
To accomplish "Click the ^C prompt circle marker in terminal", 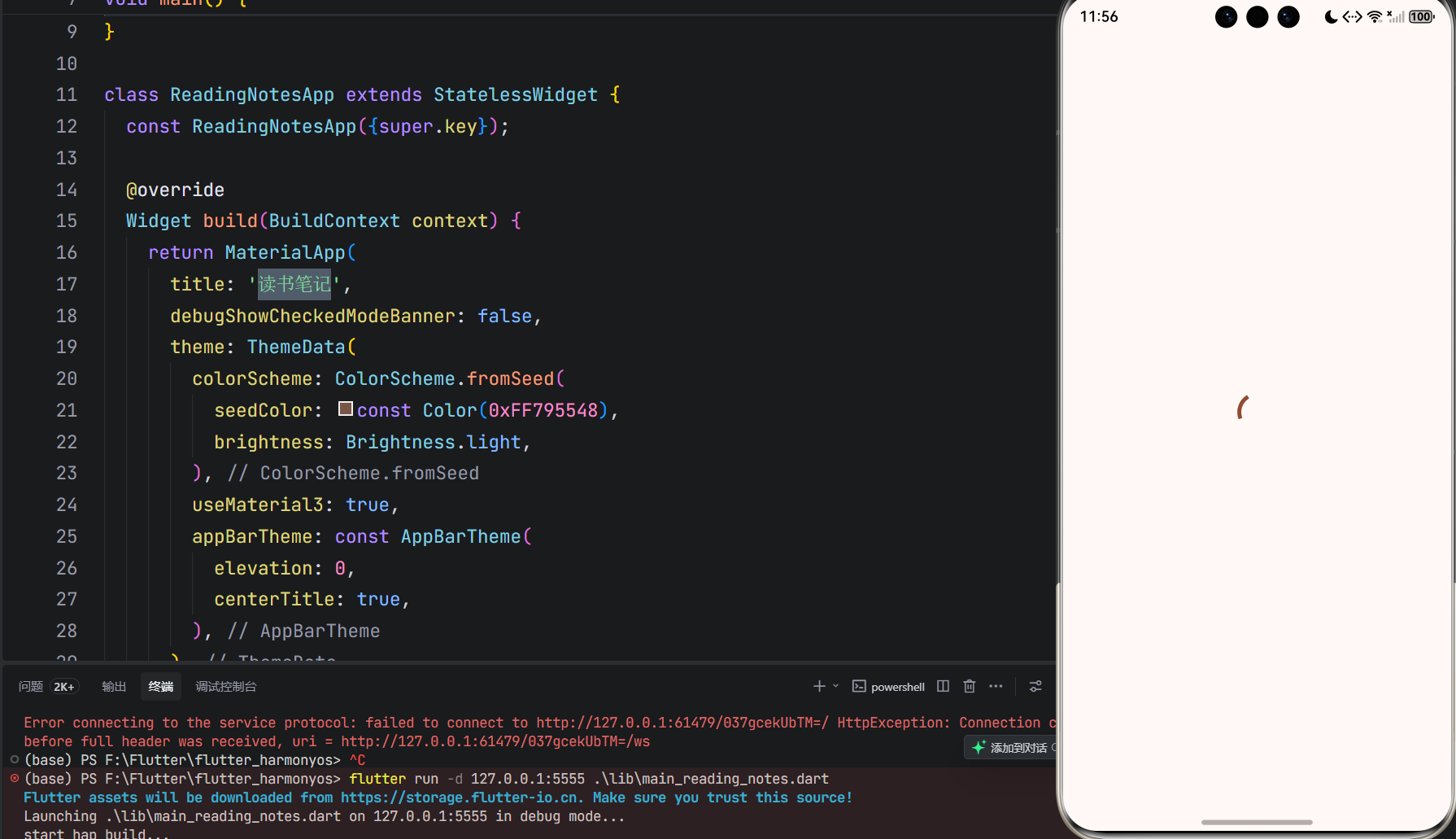I will (x=14, y=759).
